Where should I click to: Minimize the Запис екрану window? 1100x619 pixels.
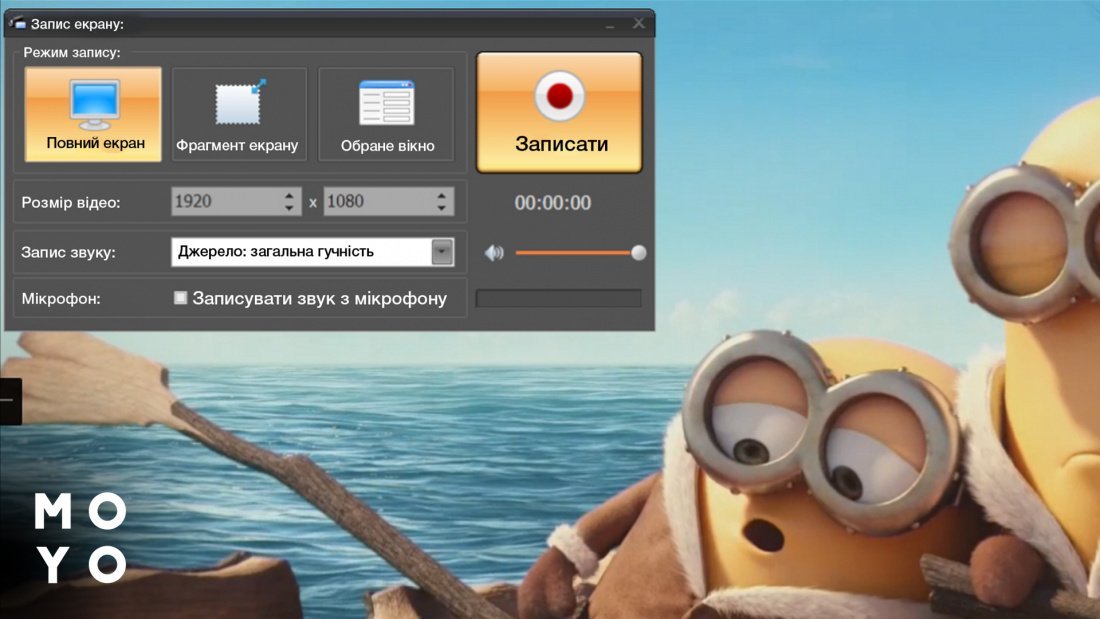click(610, 23)
